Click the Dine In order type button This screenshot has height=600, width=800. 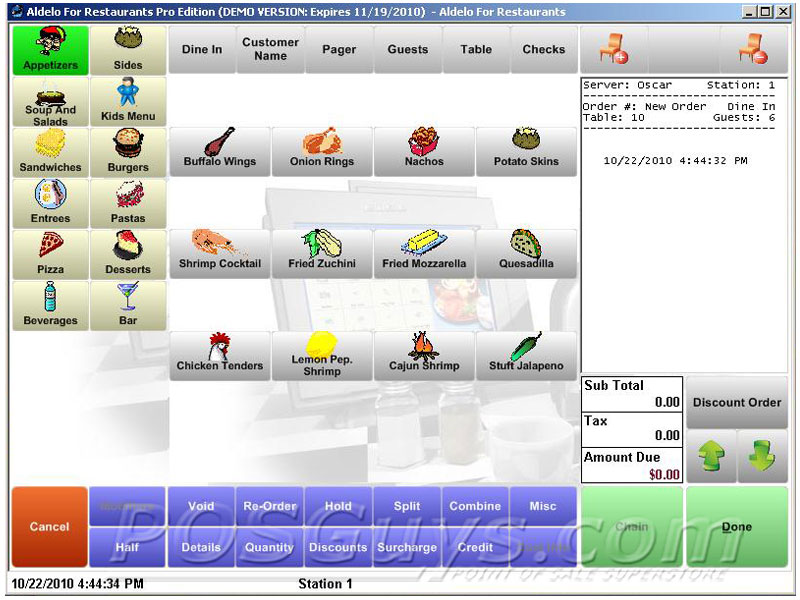(202, 49)
